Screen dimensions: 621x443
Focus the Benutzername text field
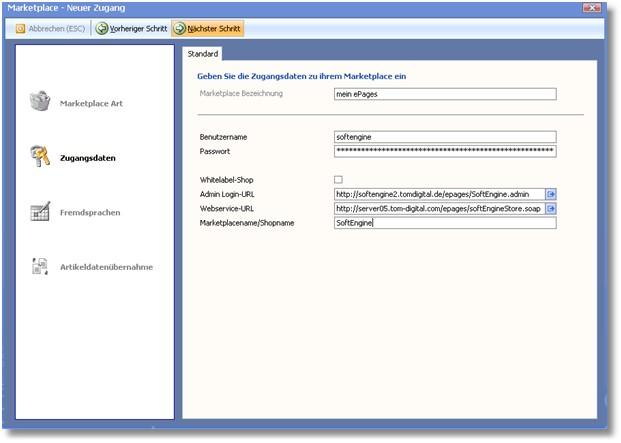pos(444,137)
